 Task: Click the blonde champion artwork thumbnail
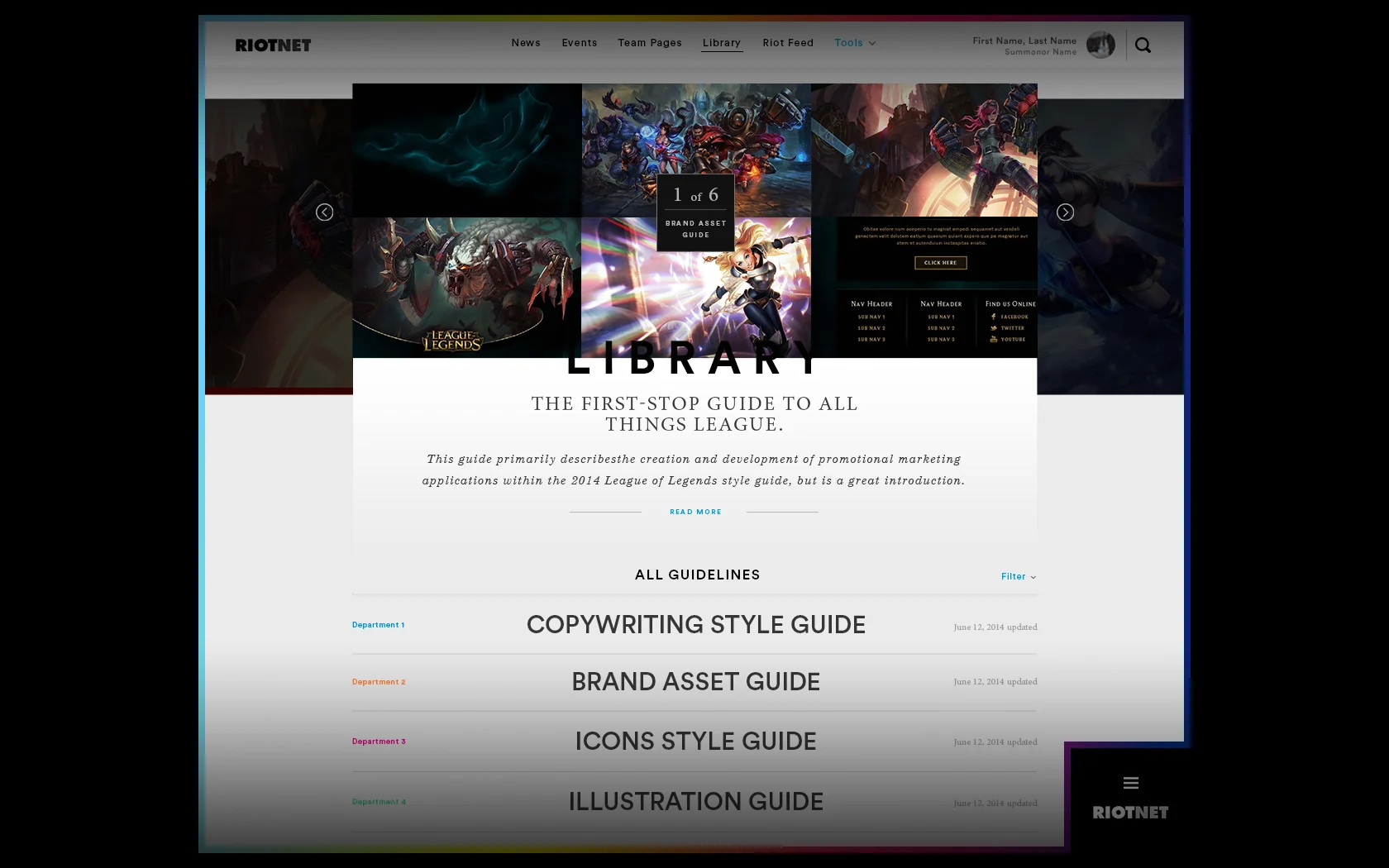696,288
